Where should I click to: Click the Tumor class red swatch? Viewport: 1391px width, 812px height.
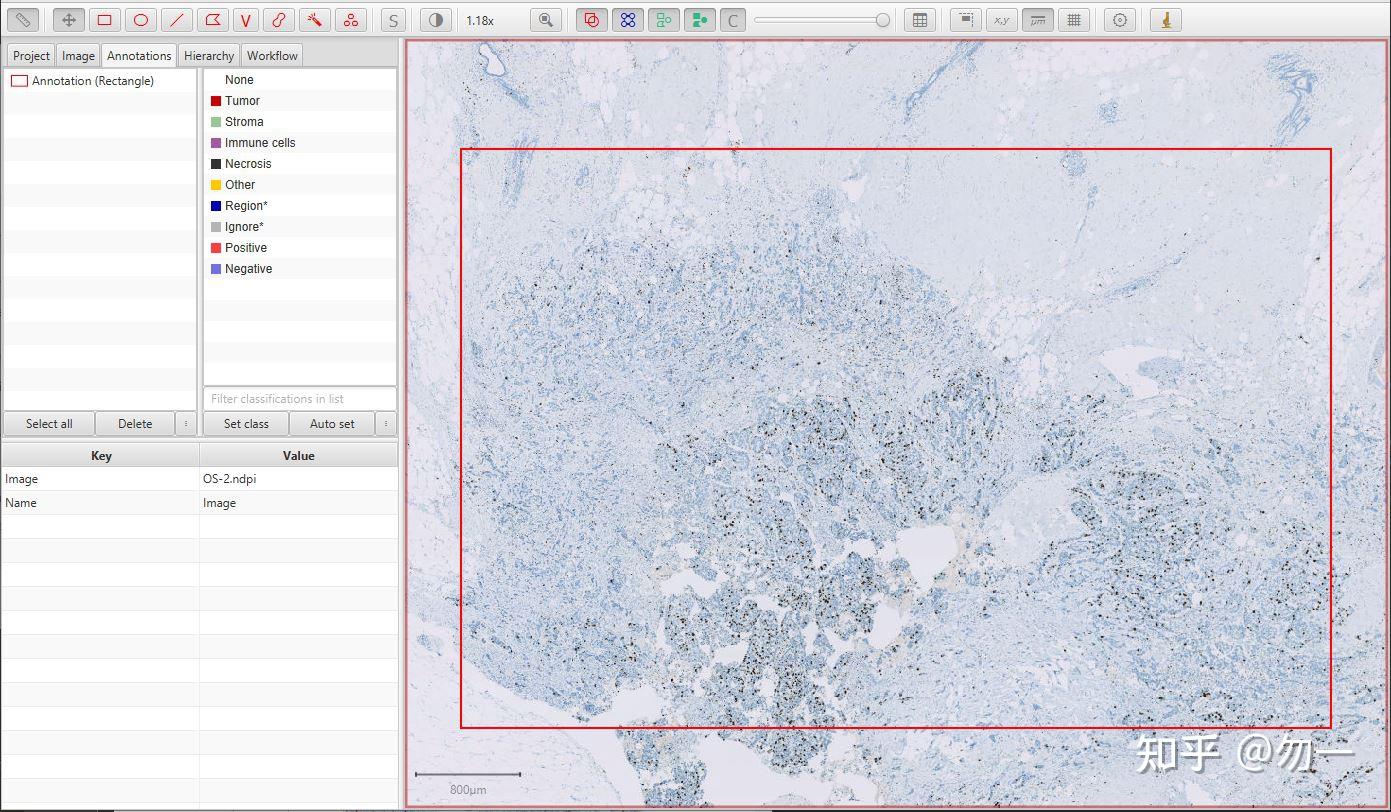pos(216,101)
